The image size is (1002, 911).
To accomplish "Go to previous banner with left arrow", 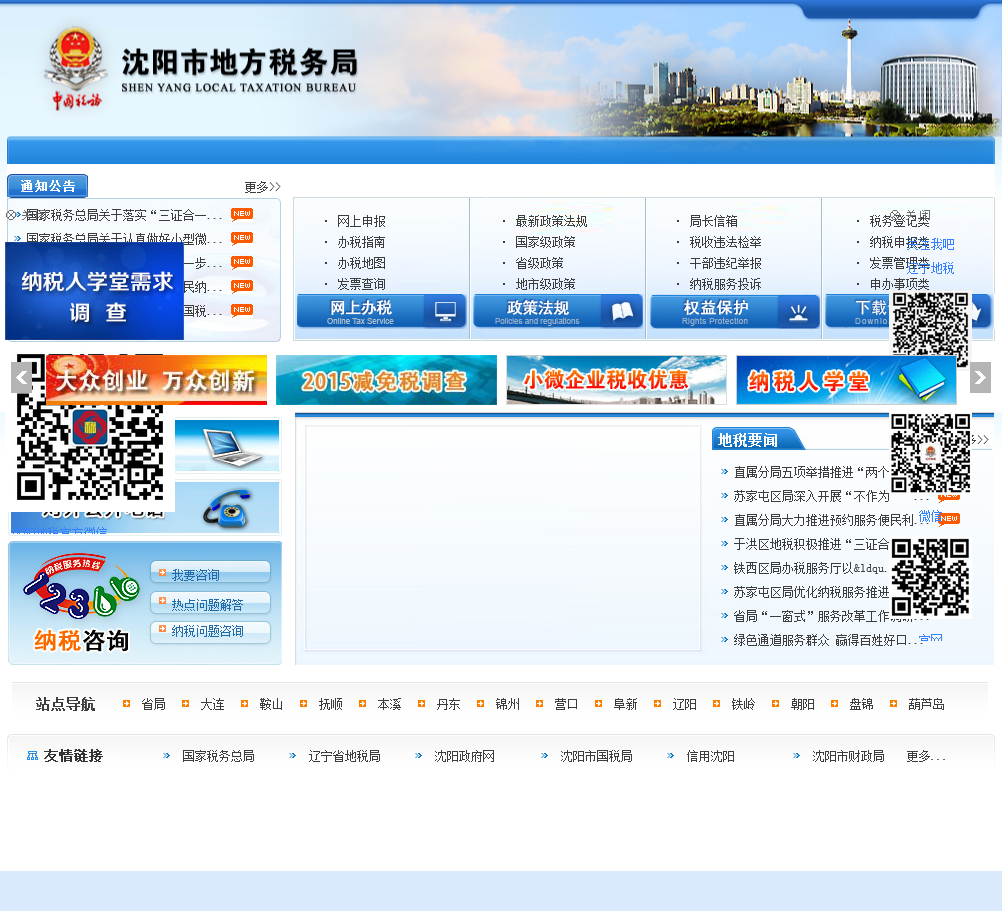I will [x=22, y=378].
